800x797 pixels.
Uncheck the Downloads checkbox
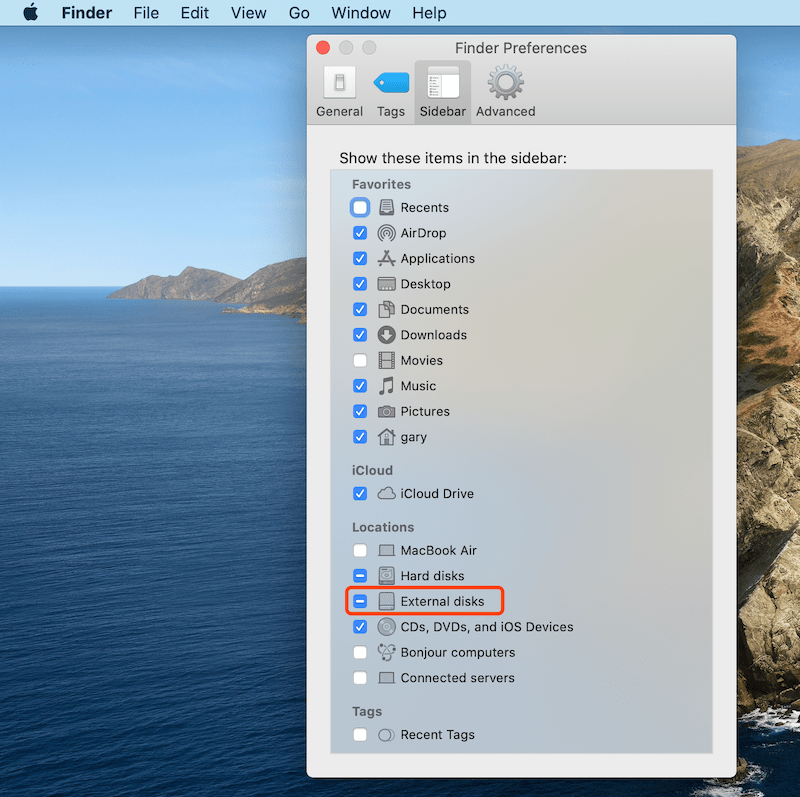pos(360,335)
